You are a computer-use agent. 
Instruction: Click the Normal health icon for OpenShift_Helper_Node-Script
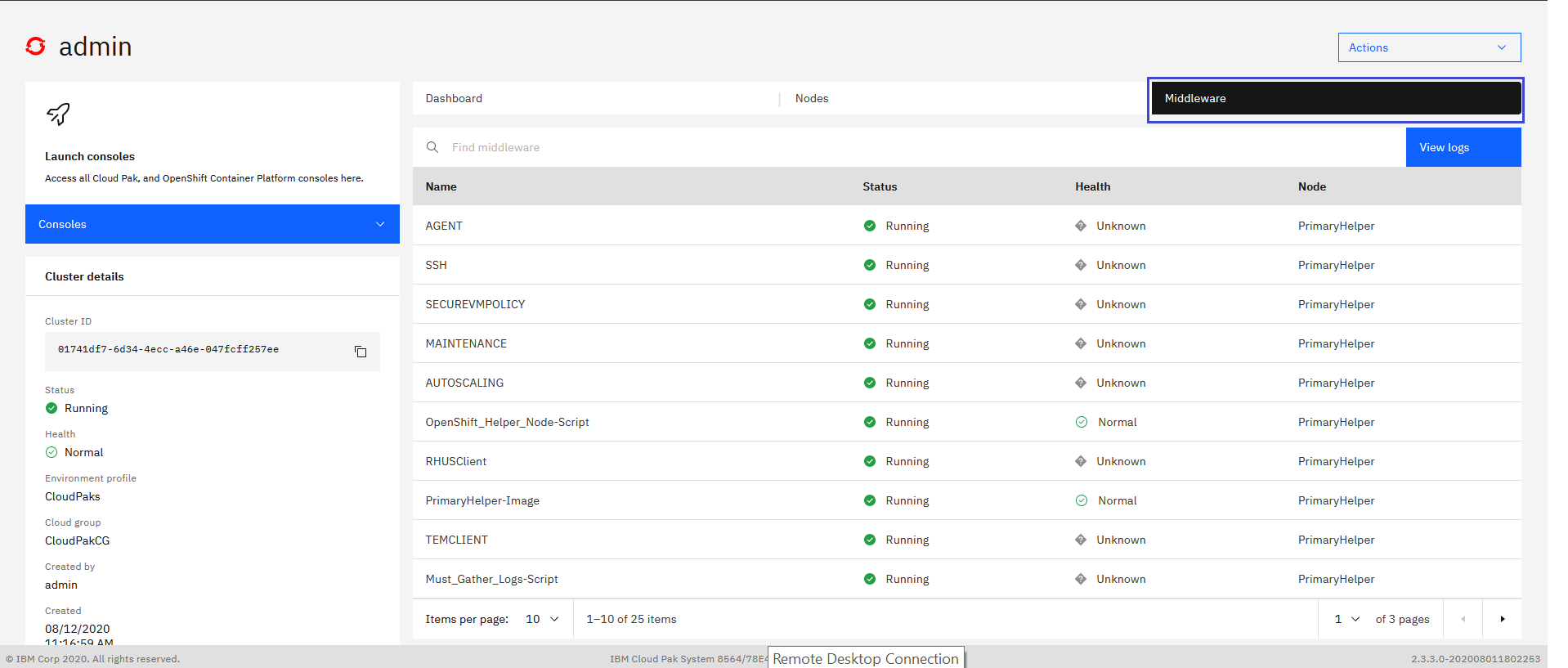click(1082, 422)
